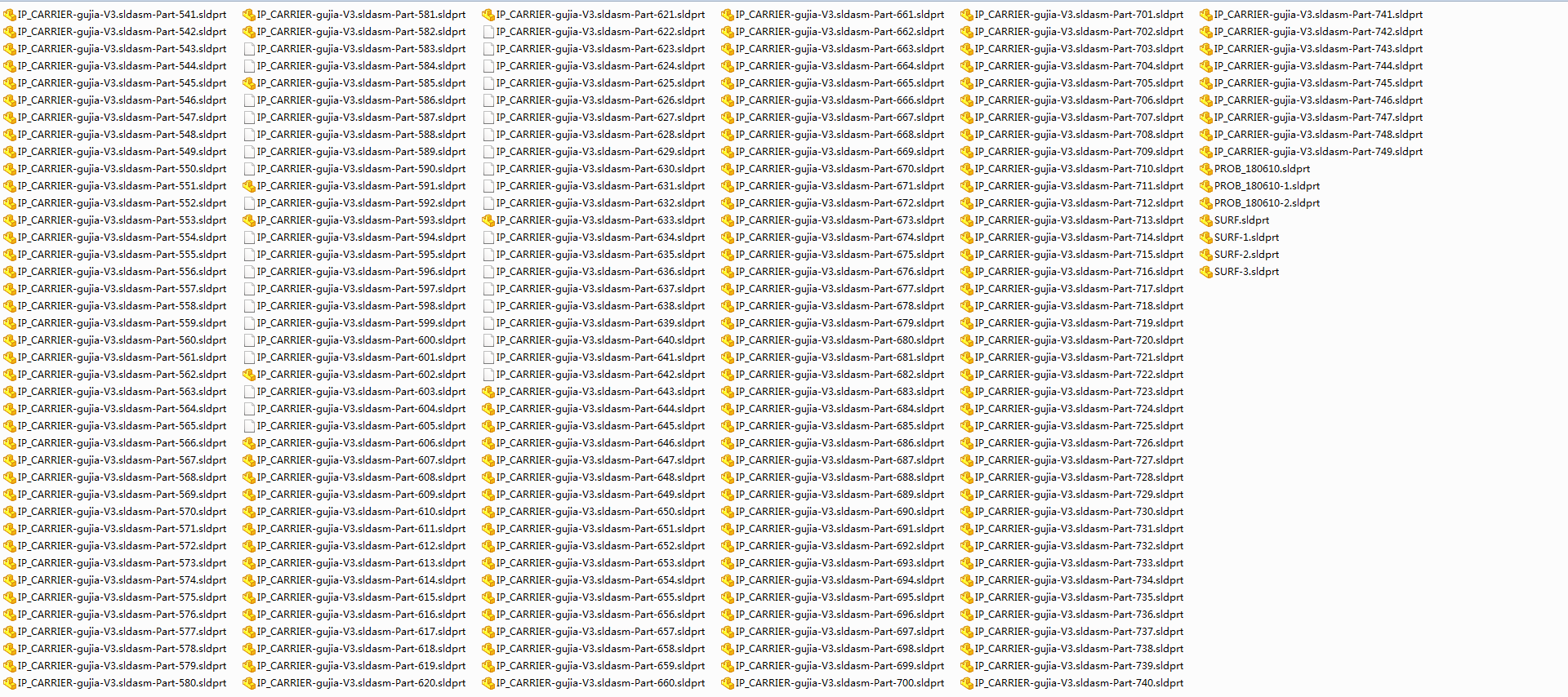Click the icon of Part-740.sldprt

(x=967, y=683)
